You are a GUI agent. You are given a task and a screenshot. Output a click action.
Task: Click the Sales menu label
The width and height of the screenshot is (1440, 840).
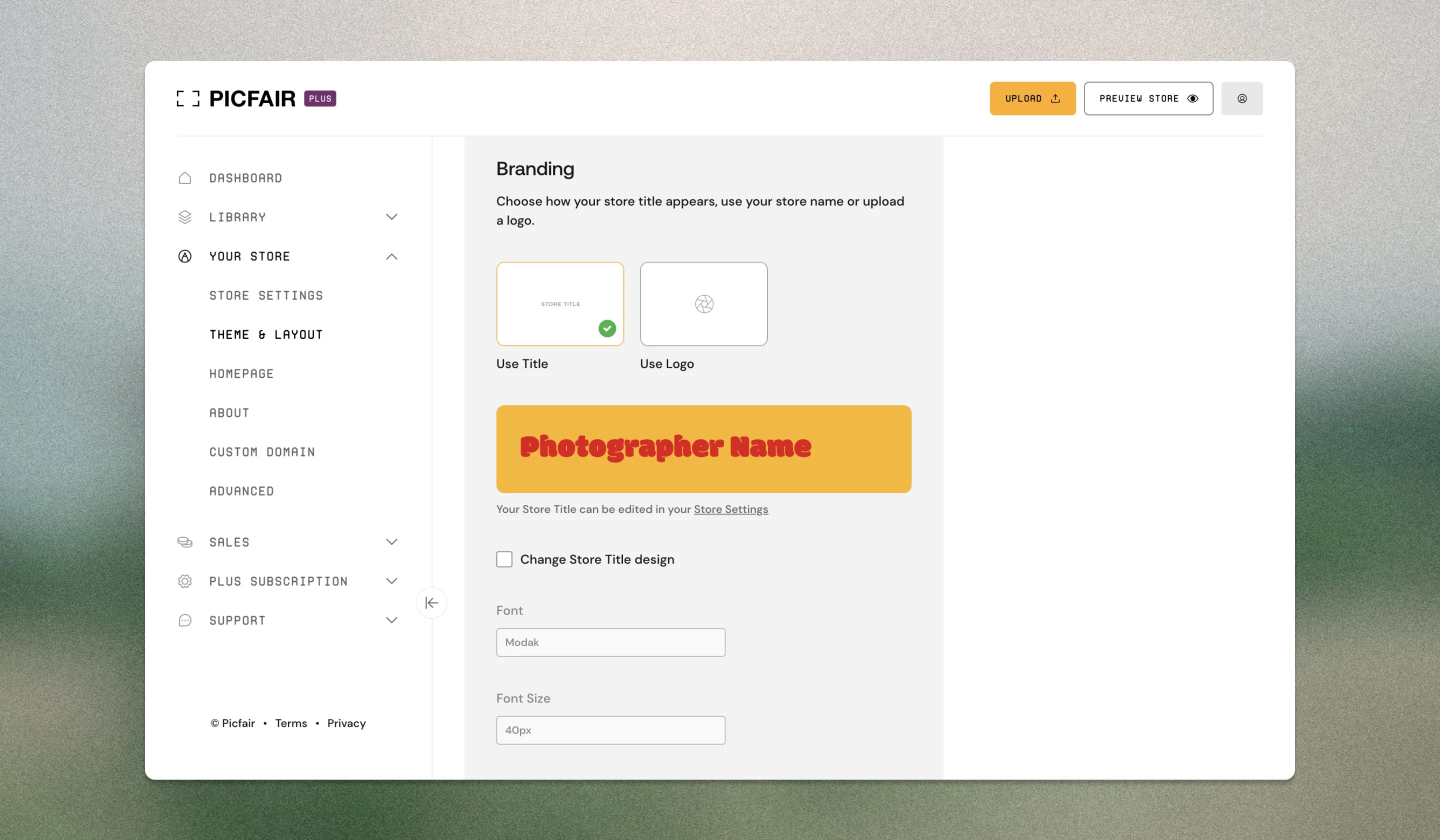pyautogui.click(x=228, y=541)
